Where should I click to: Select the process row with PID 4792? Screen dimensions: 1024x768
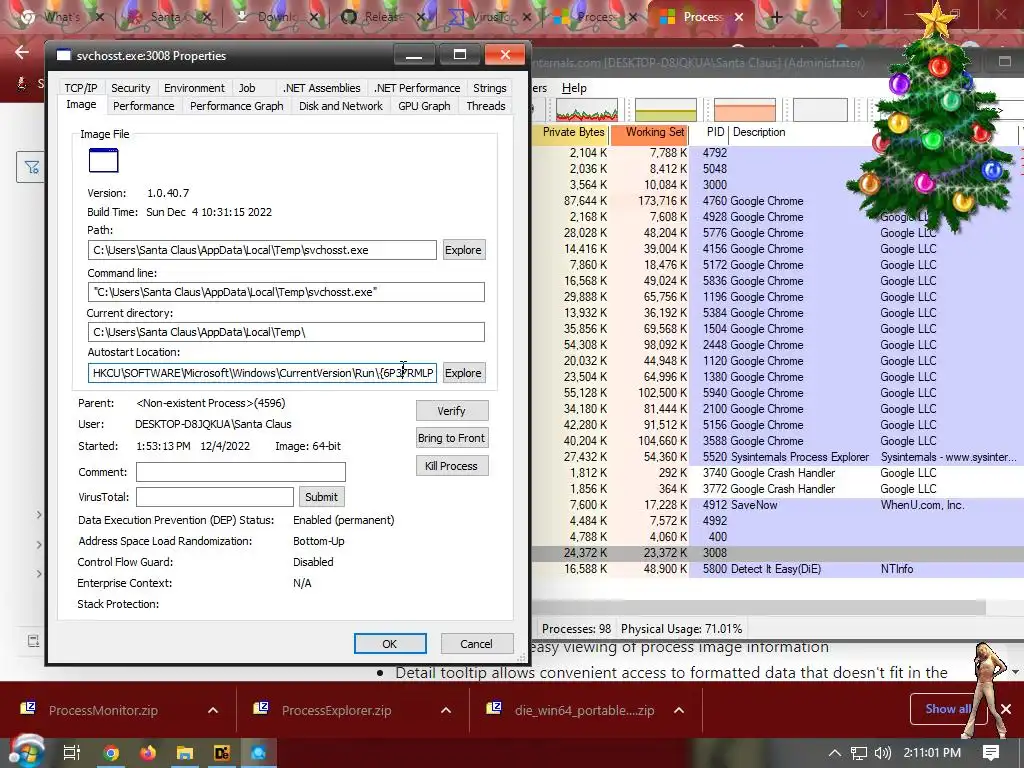777,152
